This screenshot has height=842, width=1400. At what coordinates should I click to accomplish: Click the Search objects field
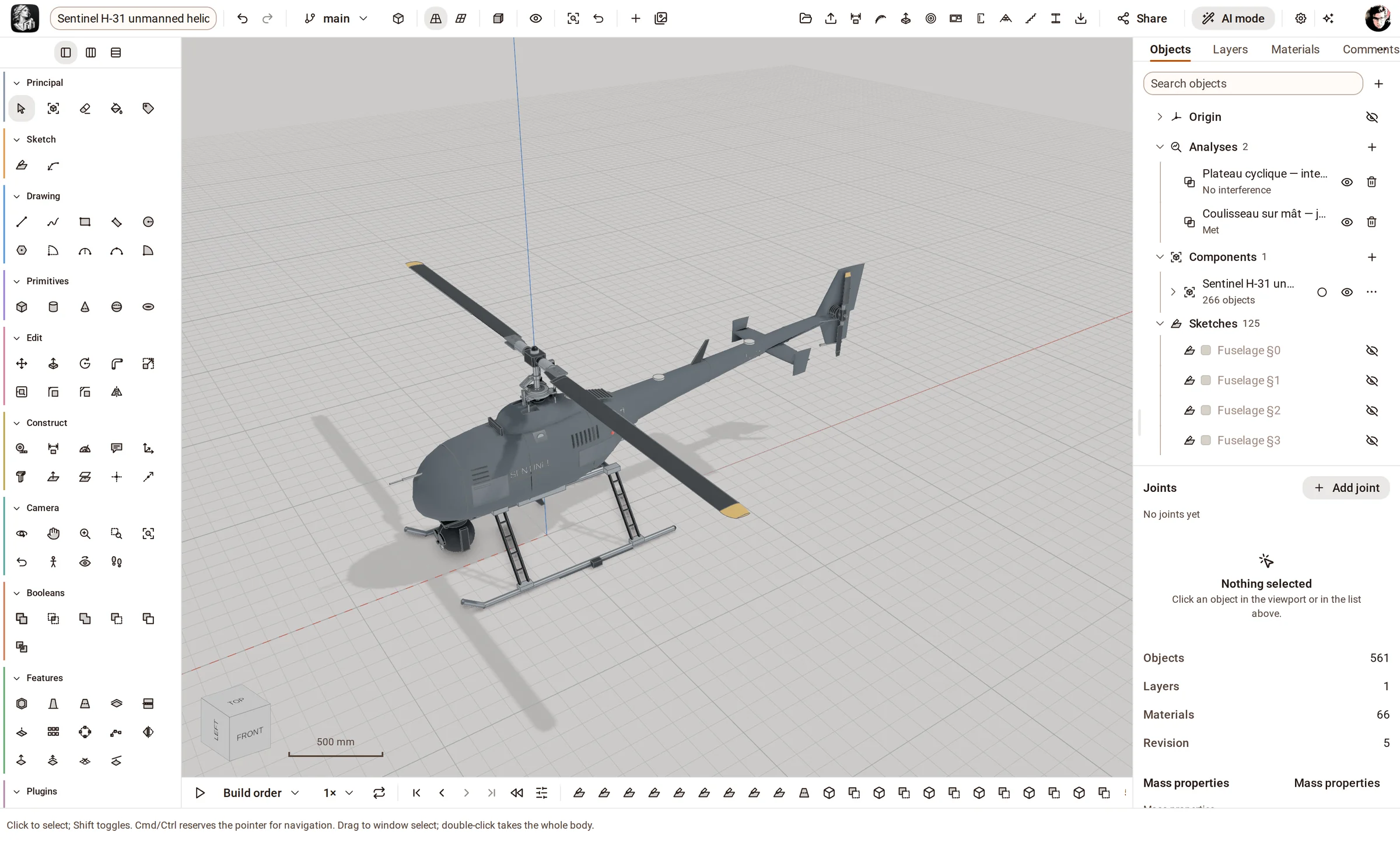1253,83
